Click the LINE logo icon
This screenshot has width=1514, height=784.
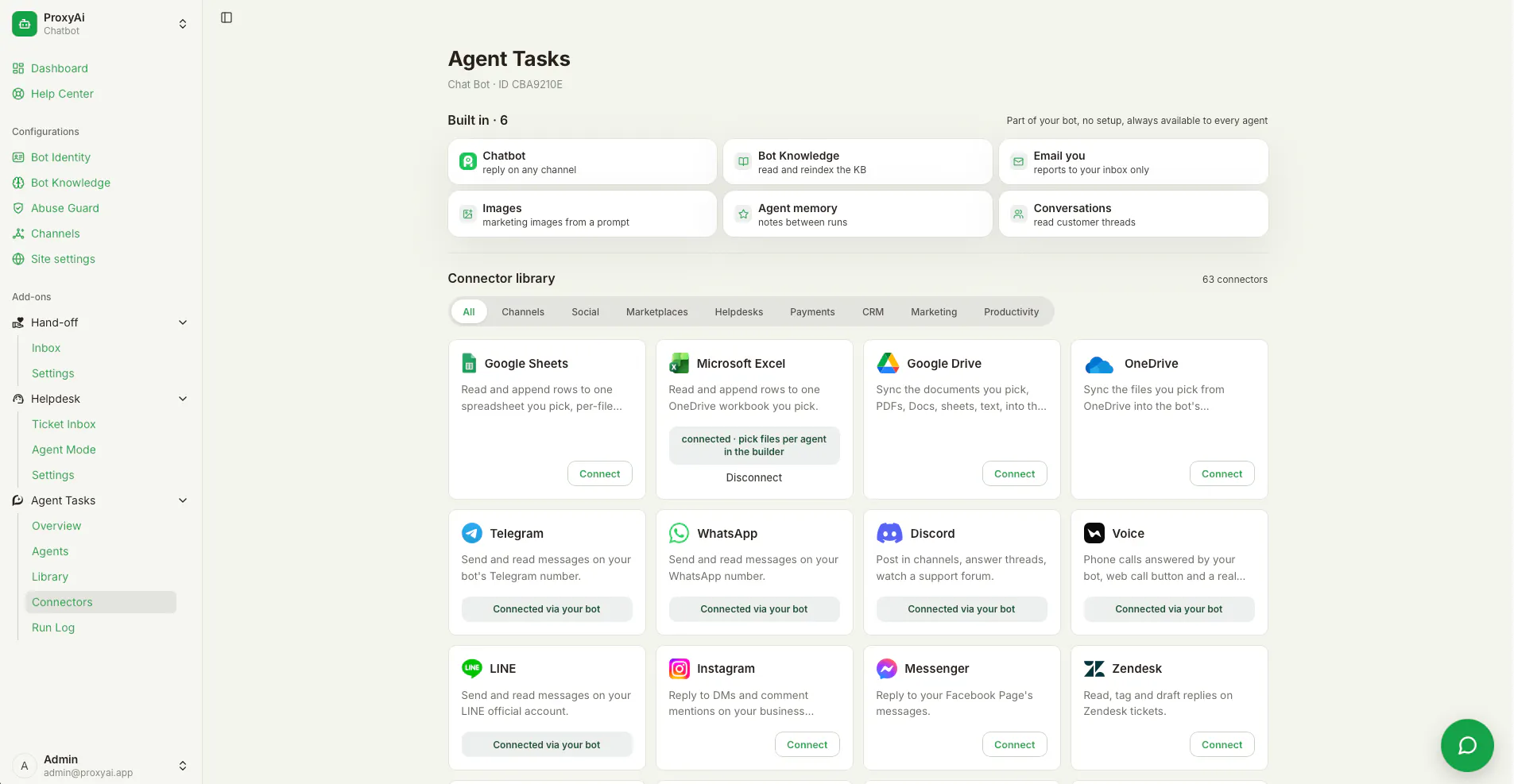472,668
